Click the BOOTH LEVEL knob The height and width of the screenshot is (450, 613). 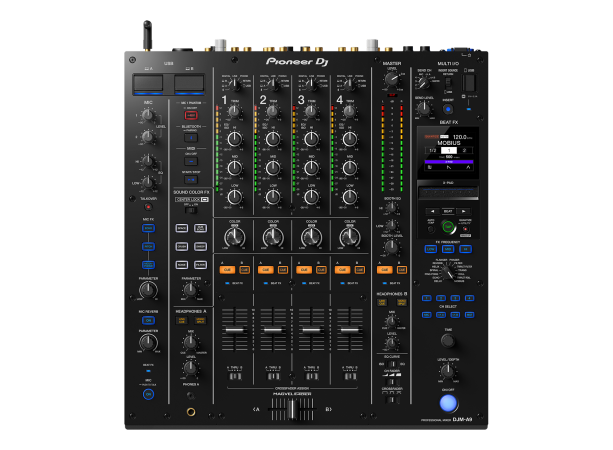tap(391, 247)
